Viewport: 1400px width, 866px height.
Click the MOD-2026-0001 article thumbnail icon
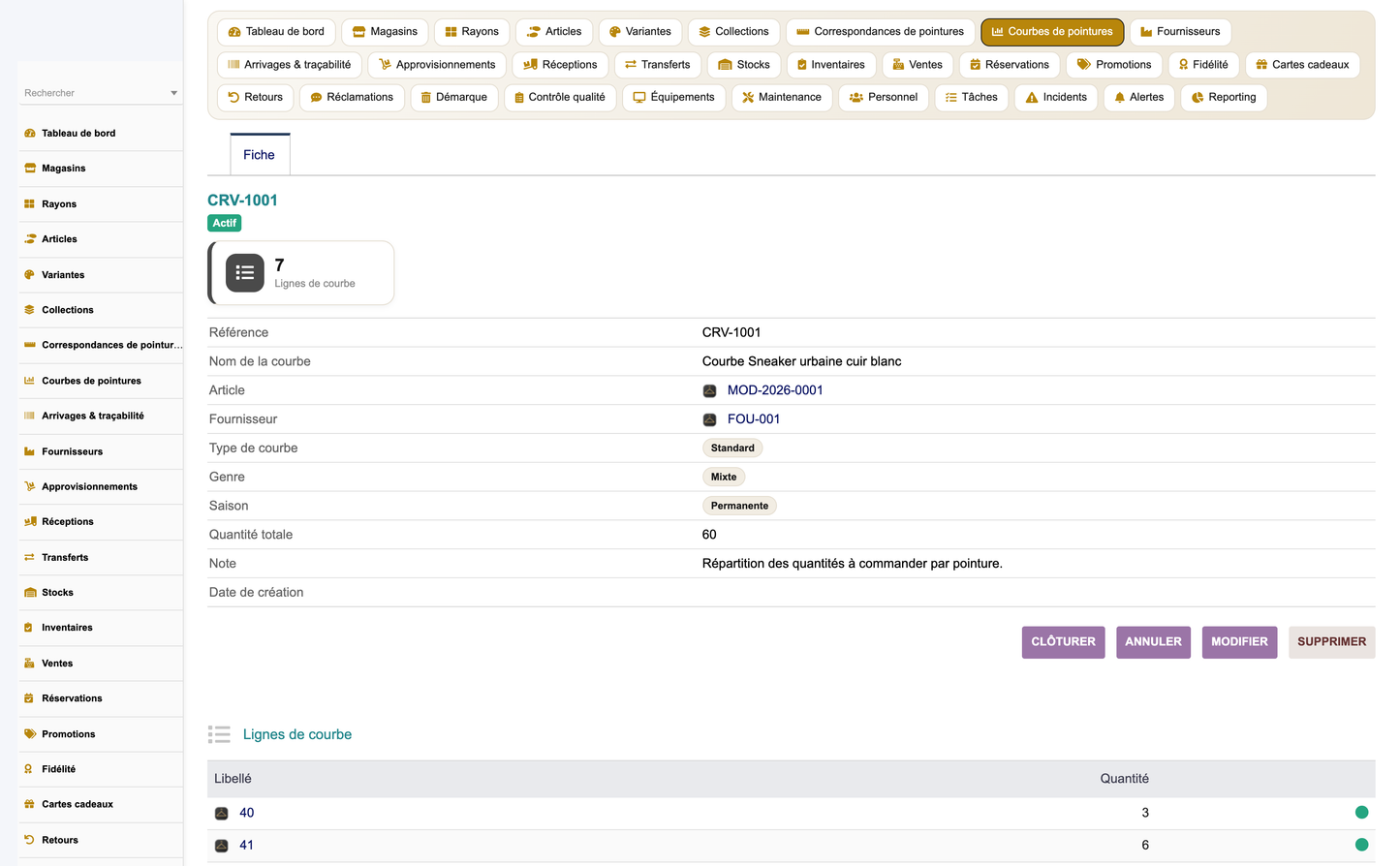(x=709, y=391)
